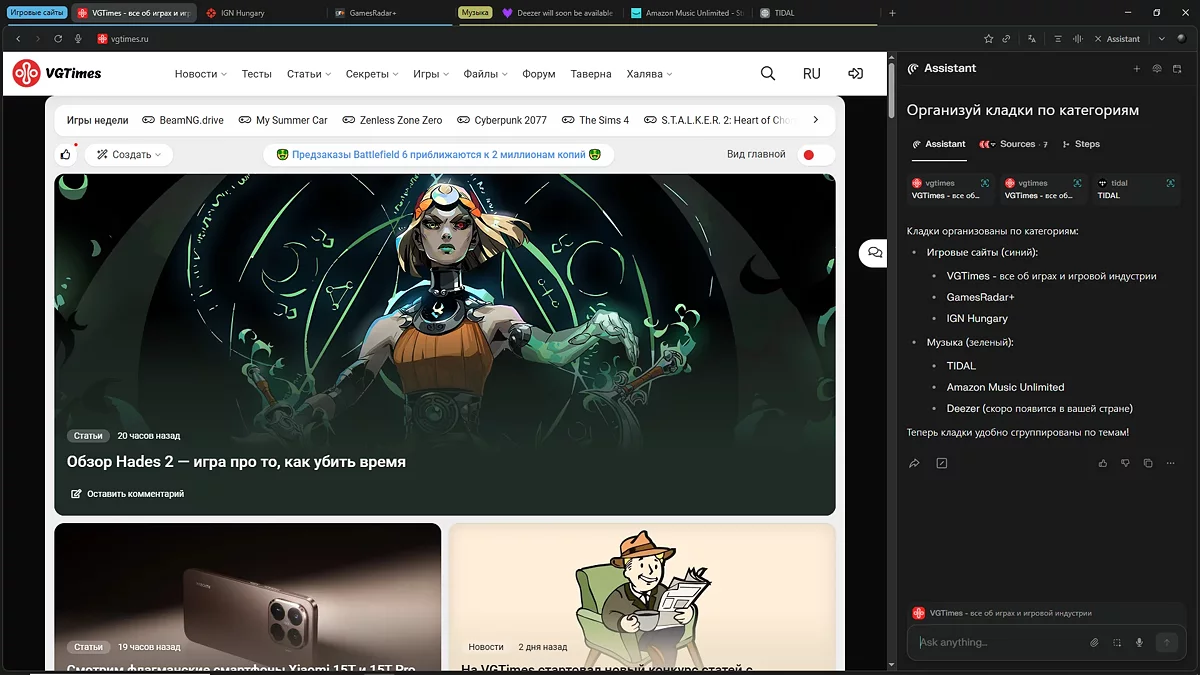Screen dimensions: 1200x675
Task: Open the "Обзор Hades 2" article headline
Action: coord(236,462)
